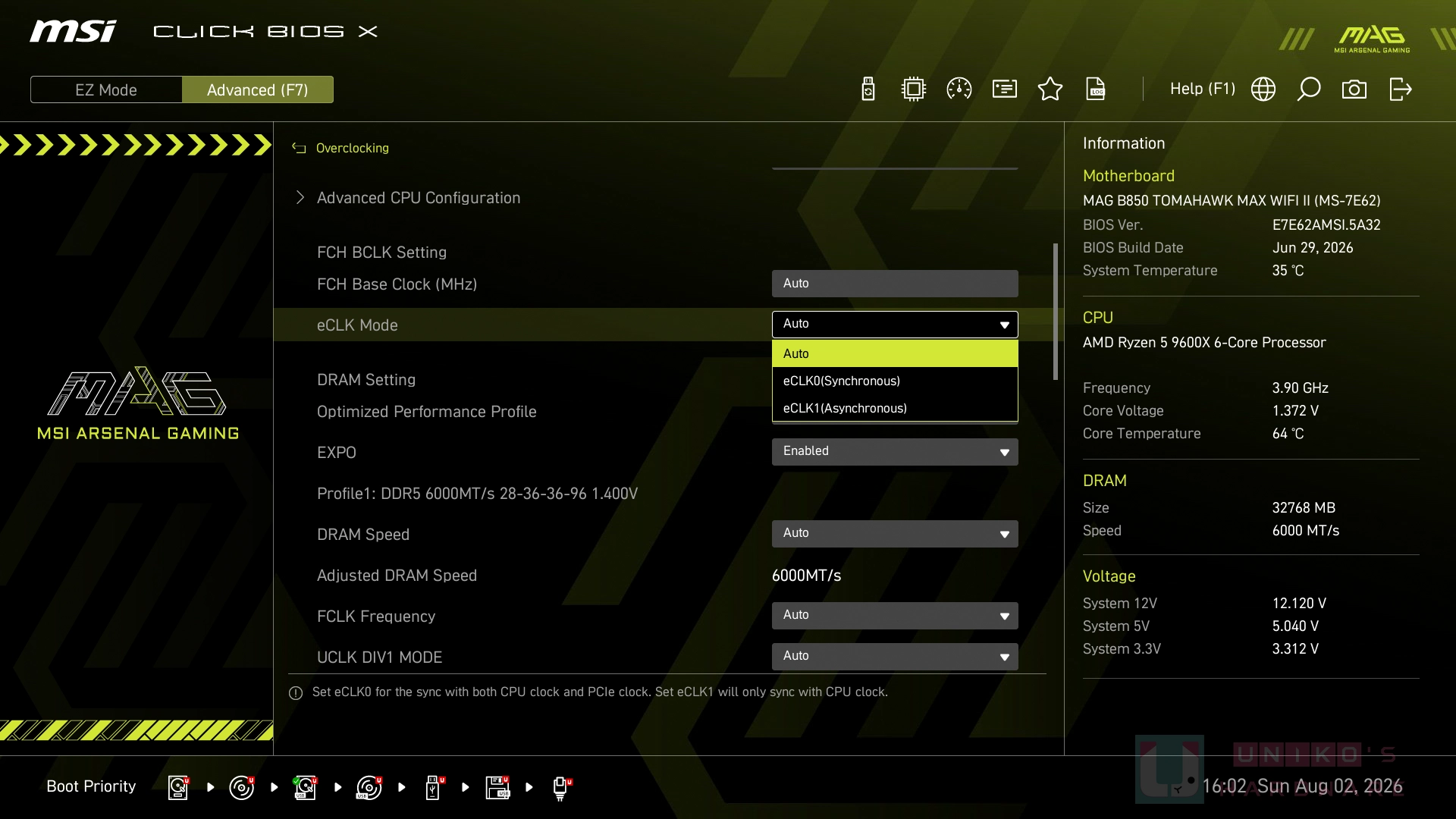Open the speedometer hardware monitor icon

959,89
